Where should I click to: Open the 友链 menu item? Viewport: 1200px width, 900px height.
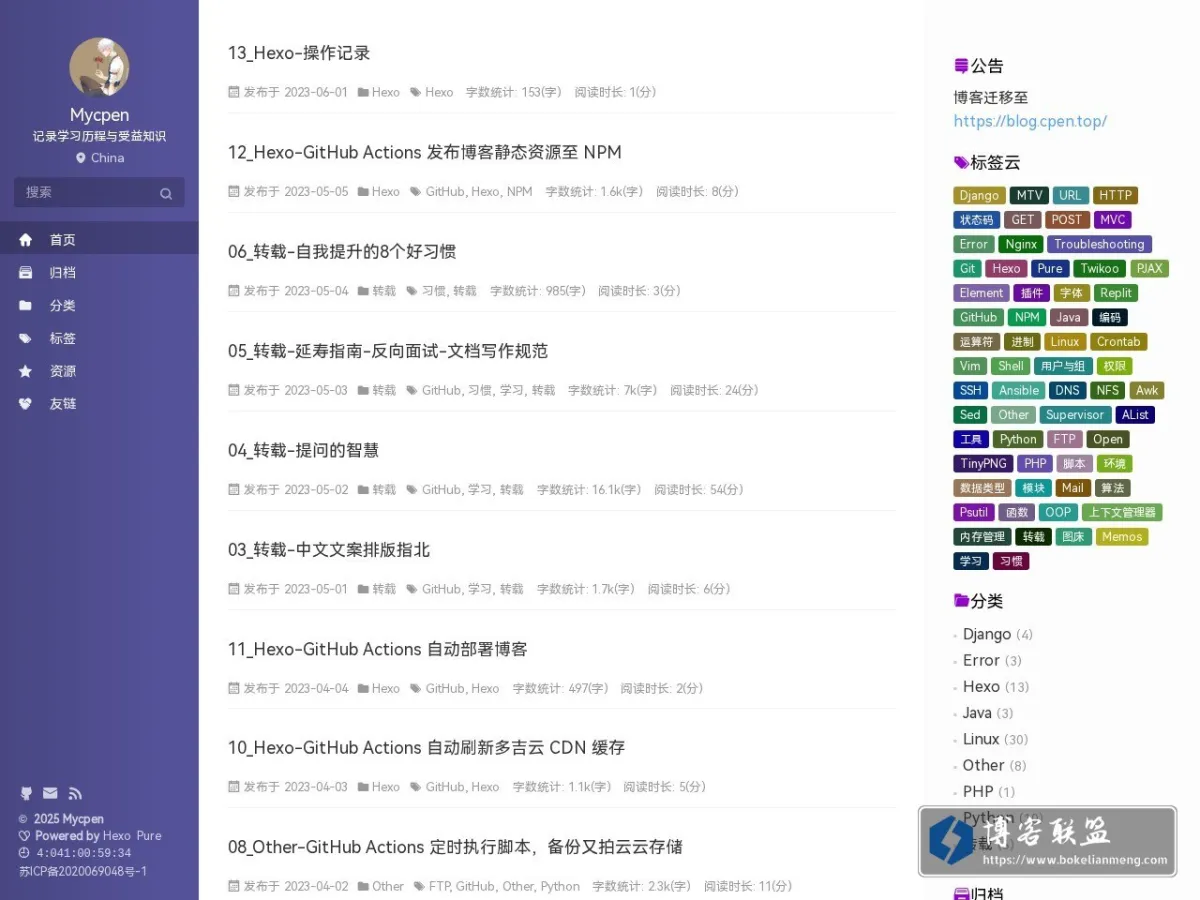click(x=99, y=404)
